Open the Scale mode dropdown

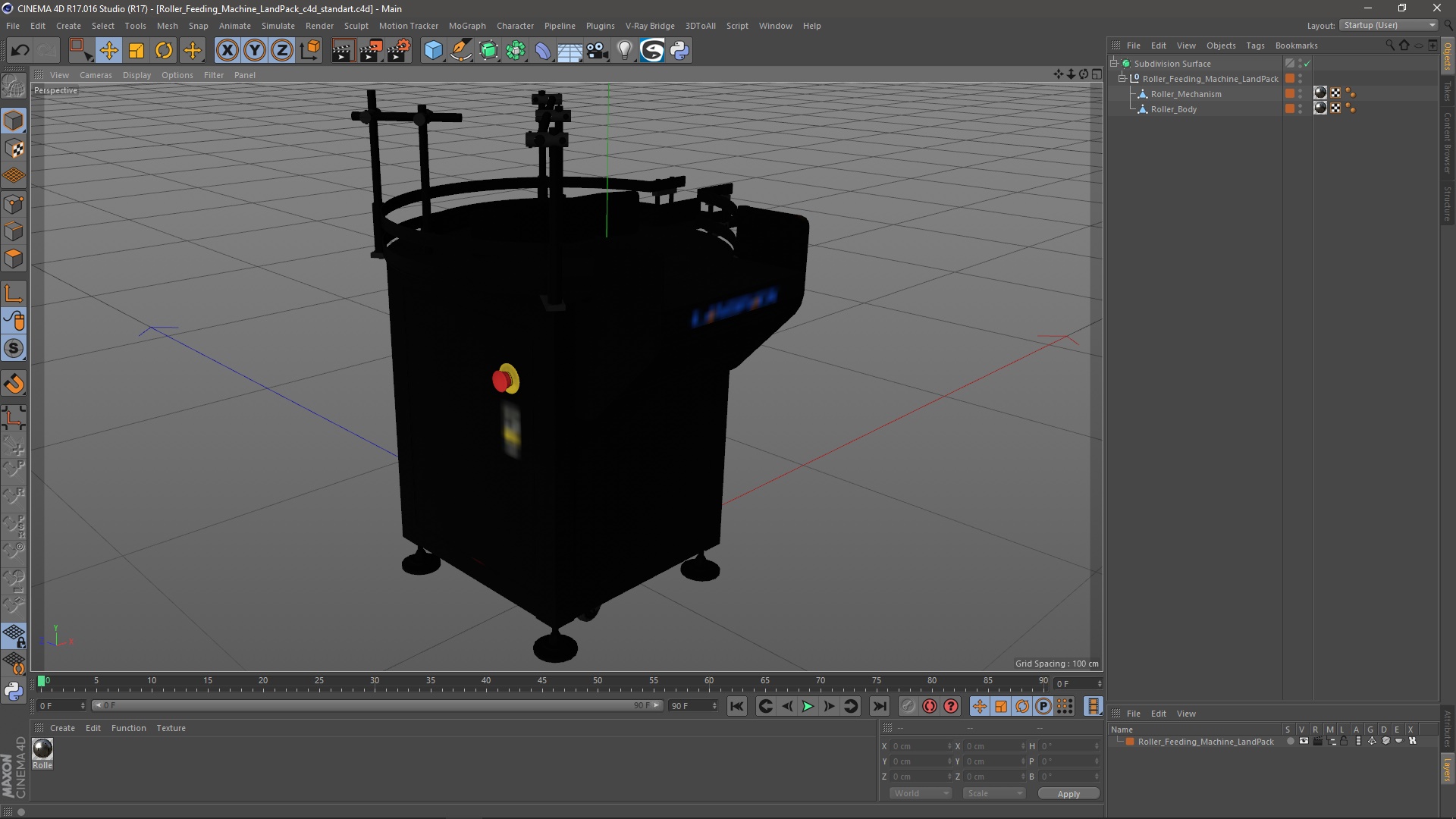tap(993, 793)
